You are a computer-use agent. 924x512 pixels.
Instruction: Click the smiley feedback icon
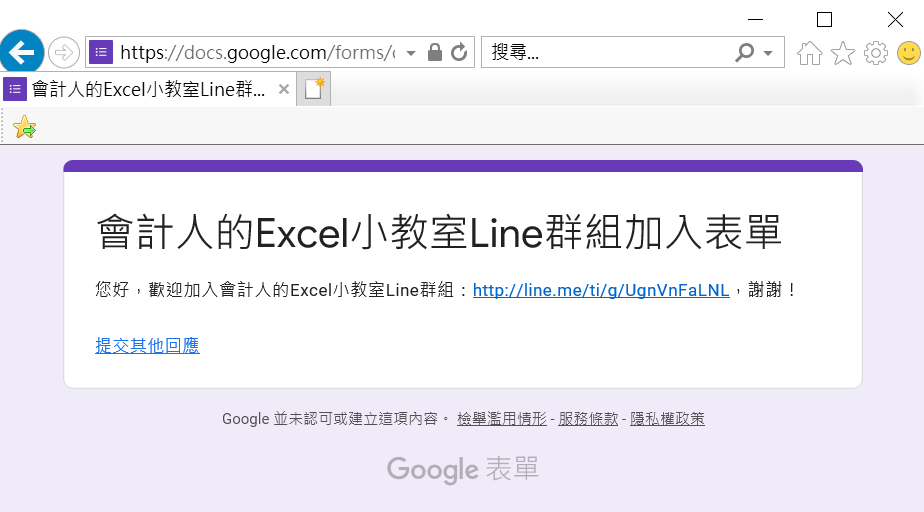(909, 53)
